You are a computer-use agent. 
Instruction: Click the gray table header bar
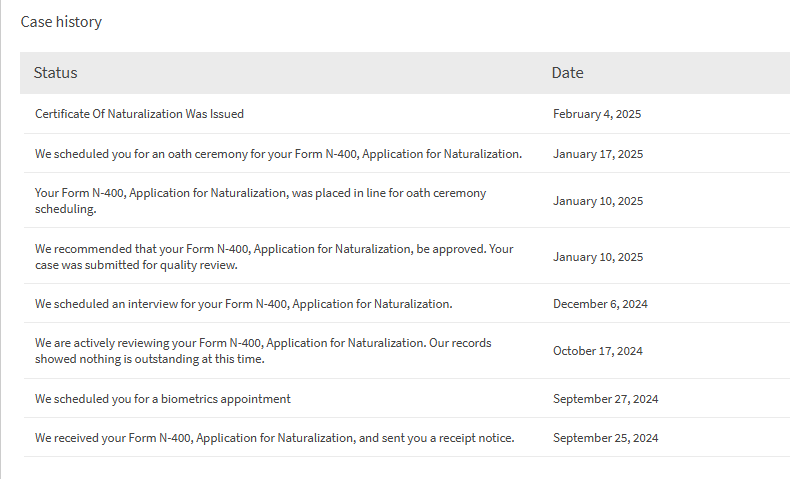pos(405,73)
